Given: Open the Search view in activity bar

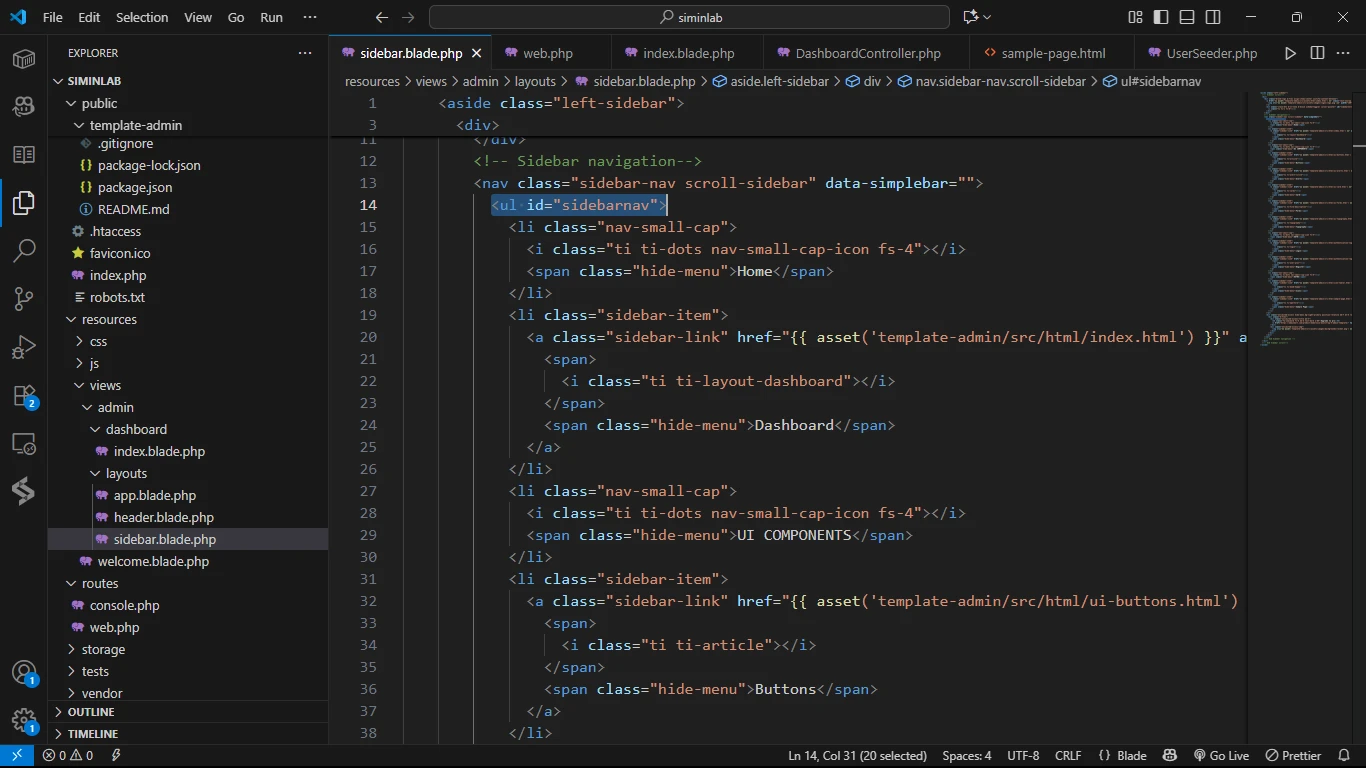Looking at the screenshot, I should tap(24, 251).
